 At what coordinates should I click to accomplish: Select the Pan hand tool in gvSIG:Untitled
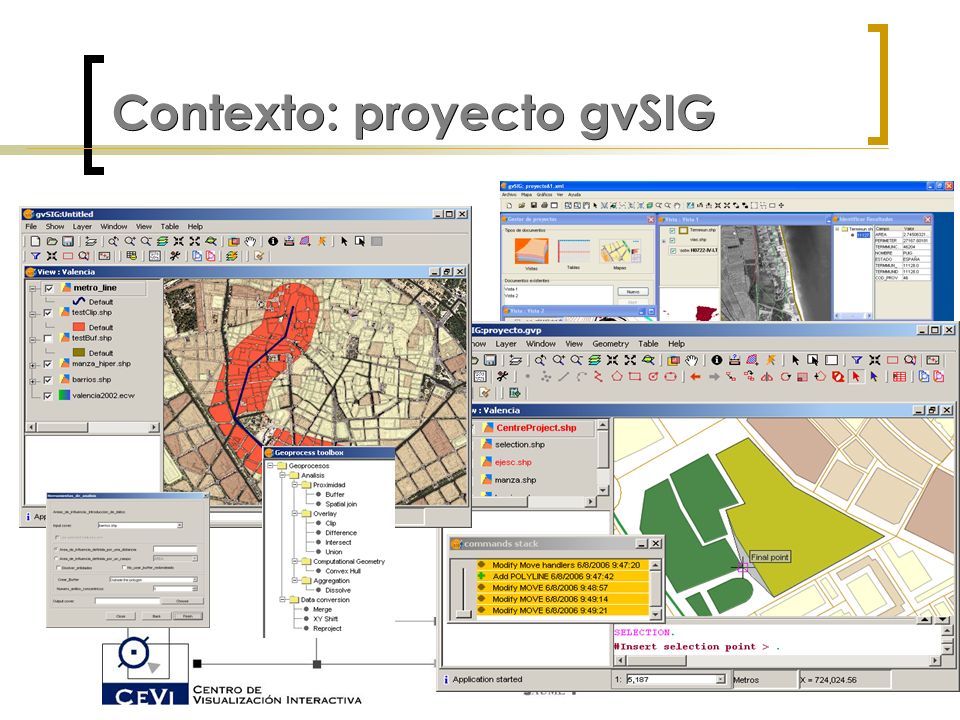point(250,241)
